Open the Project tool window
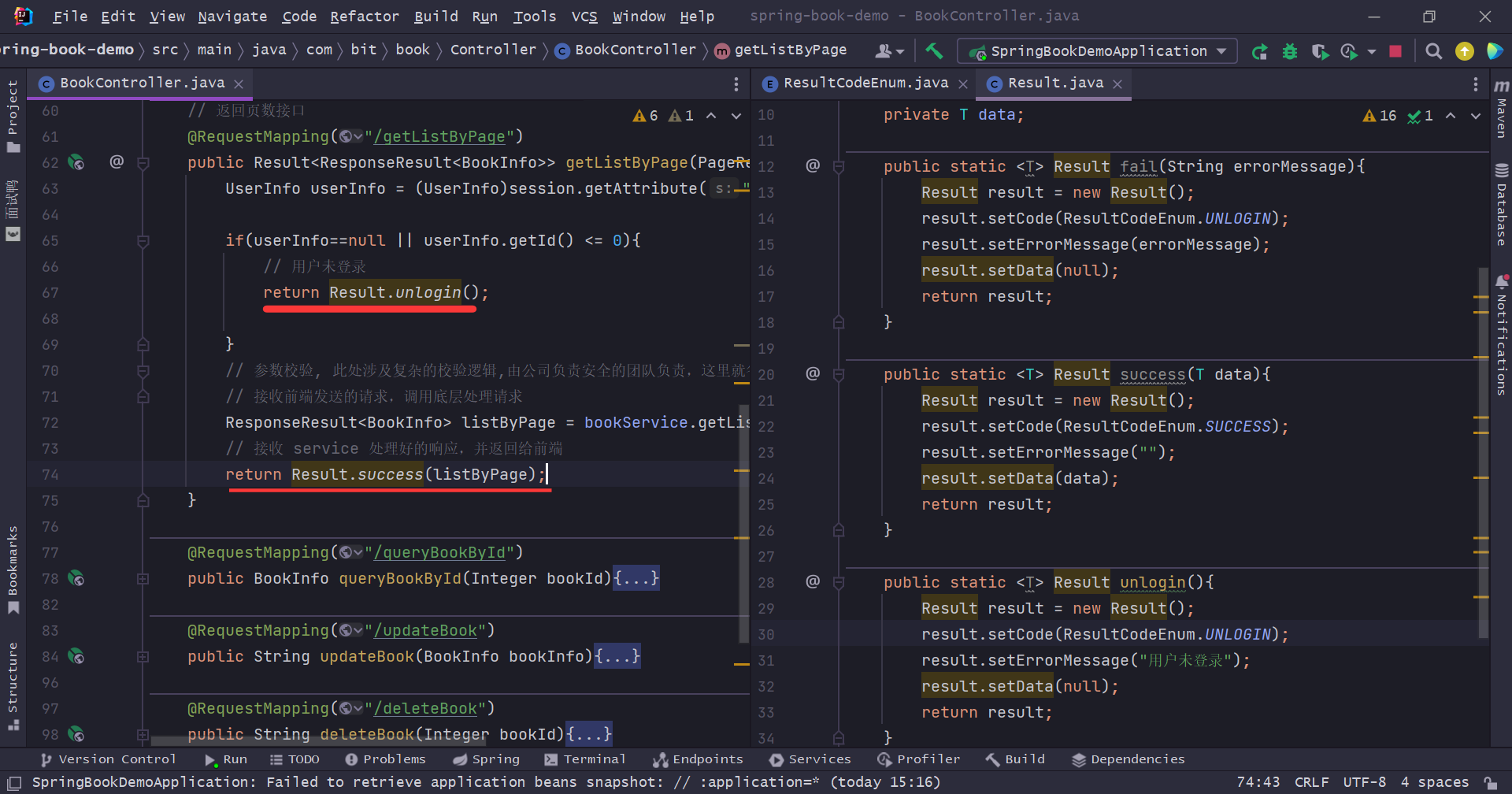 (x=13, y=116)
